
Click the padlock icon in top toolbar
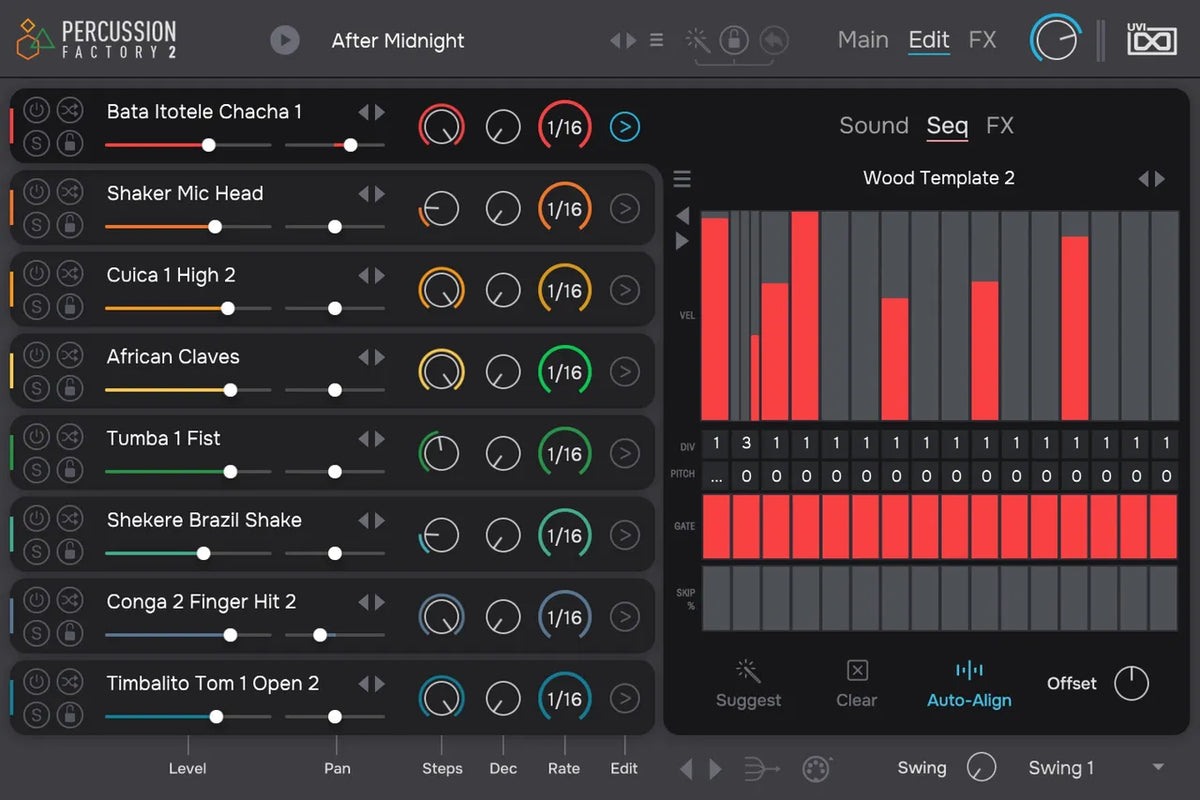point(734,40)
